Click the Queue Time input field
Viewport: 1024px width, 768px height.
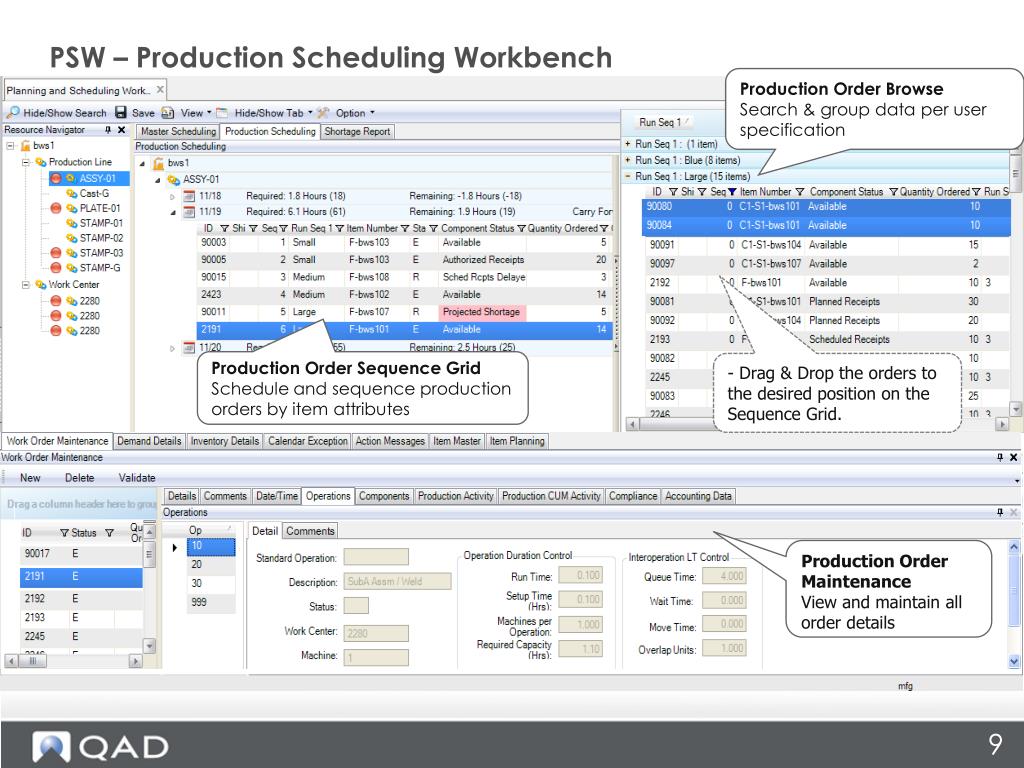coord(724,576)
